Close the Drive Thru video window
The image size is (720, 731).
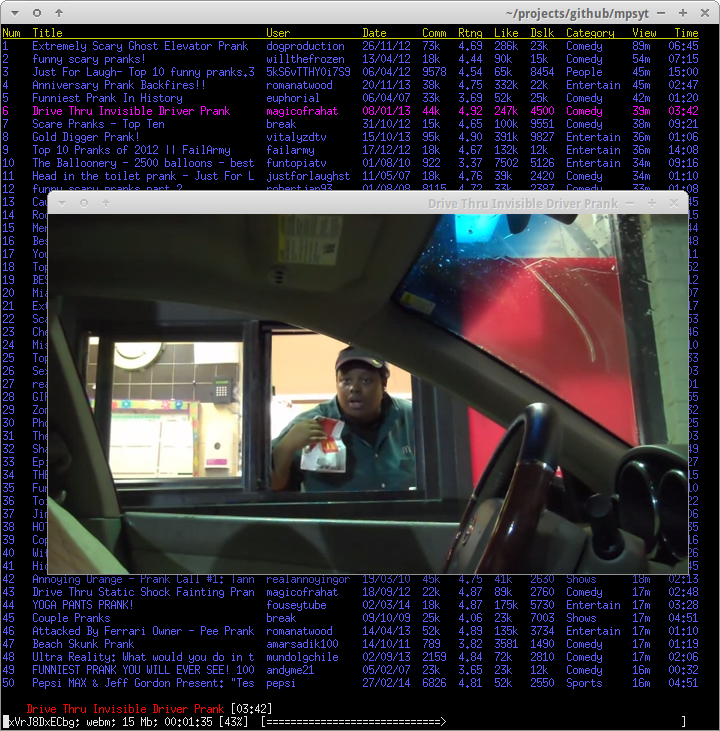[x=674, y=203]
